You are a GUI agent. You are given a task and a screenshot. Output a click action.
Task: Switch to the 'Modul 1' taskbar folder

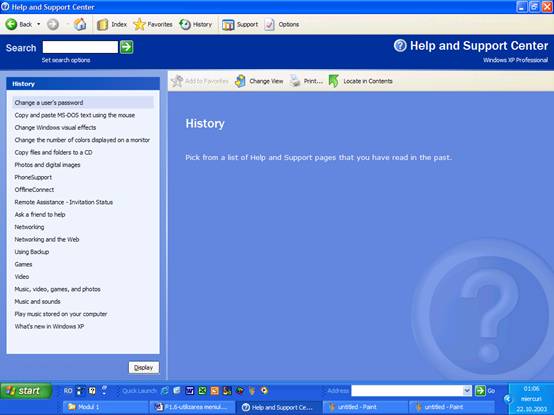pyautogui.click(x=105, y=407)
